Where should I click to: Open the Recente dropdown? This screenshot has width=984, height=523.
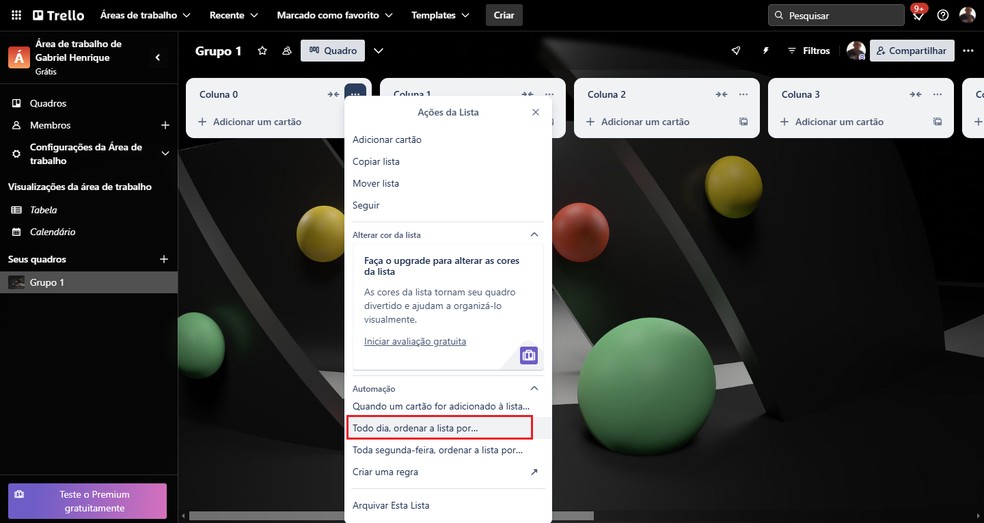tap(233, 15)
